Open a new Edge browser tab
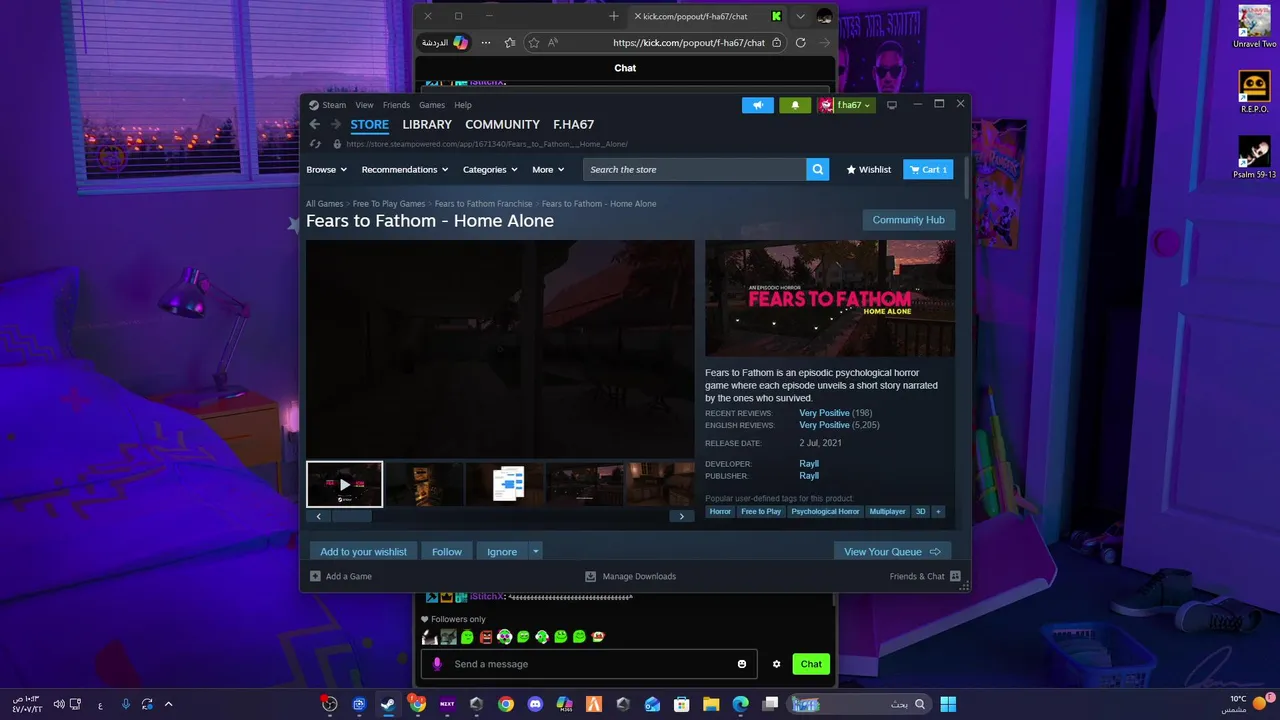The image size is (1280, 720). (613, 16)
